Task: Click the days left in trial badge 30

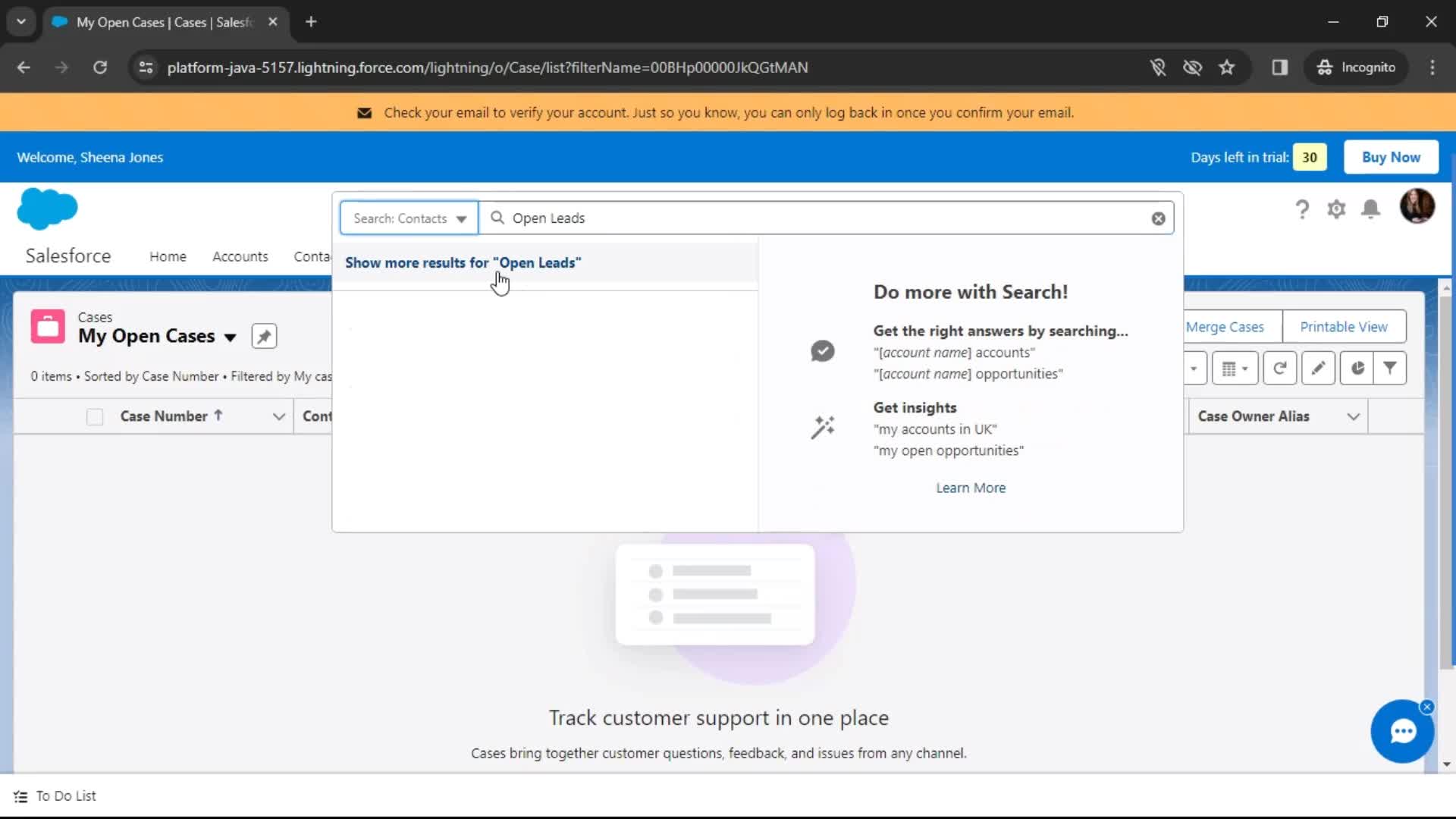Action: [1310, 157]
